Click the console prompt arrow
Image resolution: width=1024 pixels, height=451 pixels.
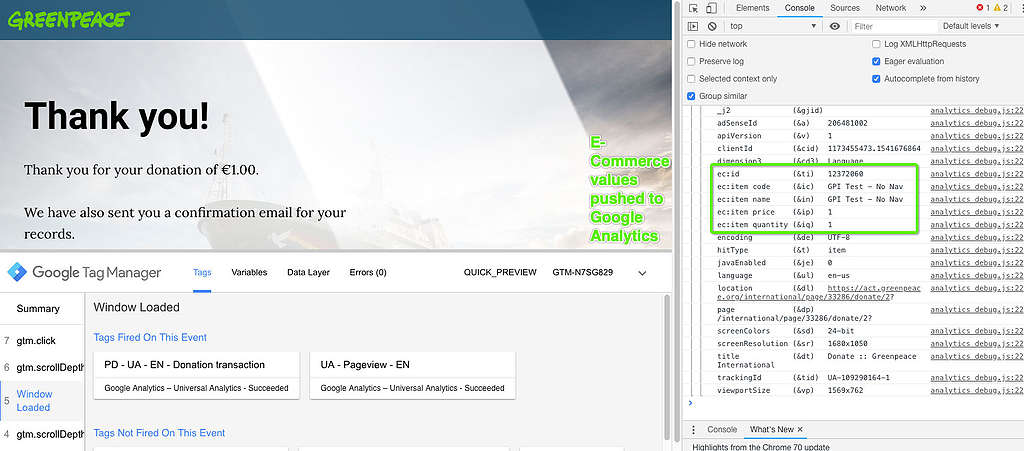tap(690, 403)
